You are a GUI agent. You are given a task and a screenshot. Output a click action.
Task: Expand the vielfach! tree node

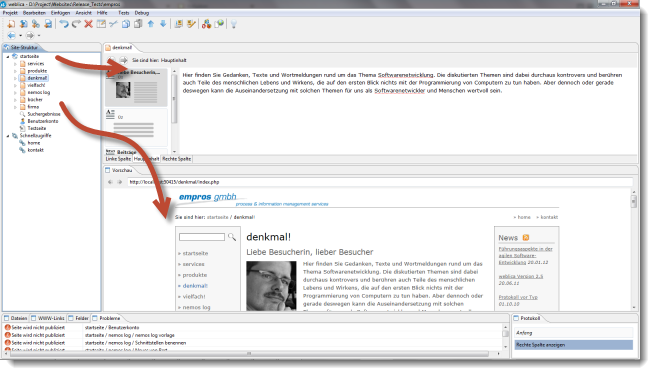15,85
